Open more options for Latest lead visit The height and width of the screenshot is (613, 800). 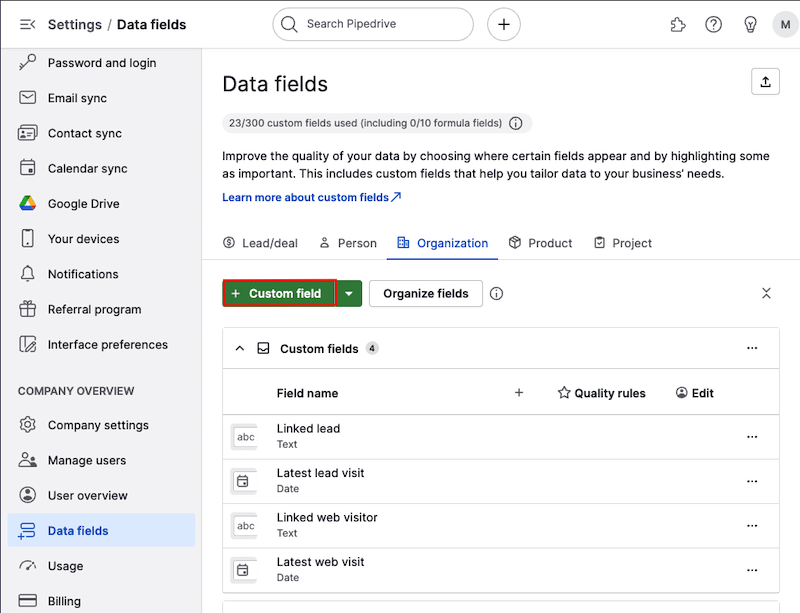[x=752, y=481]
